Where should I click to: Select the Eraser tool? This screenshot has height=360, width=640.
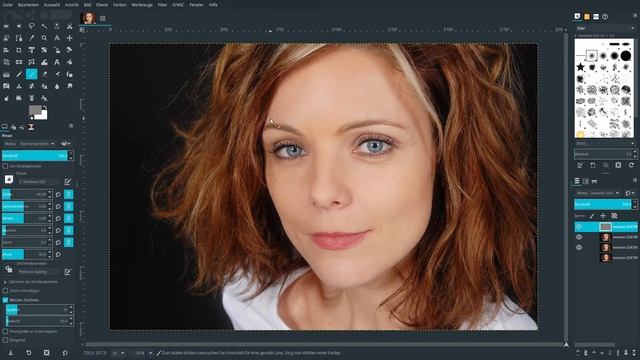(x=44, y=74)
